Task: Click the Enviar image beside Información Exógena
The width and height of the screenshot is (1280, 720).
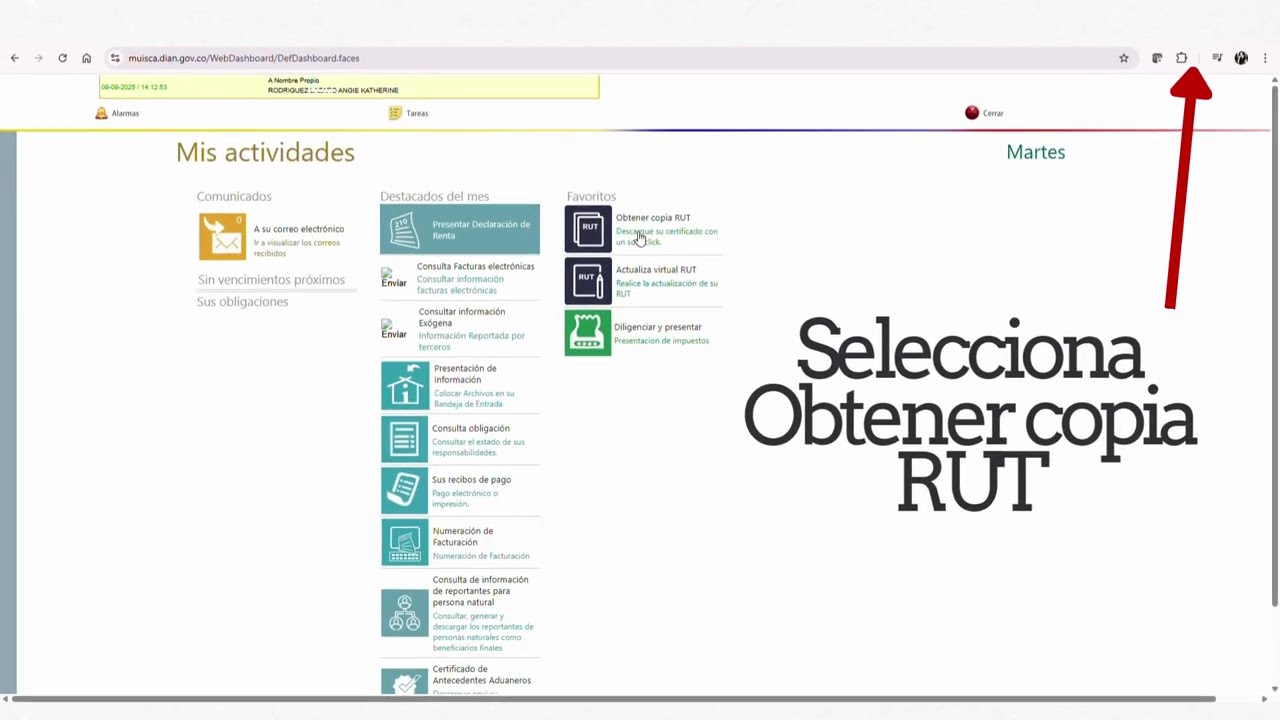Action: click(x=394, y=328)
